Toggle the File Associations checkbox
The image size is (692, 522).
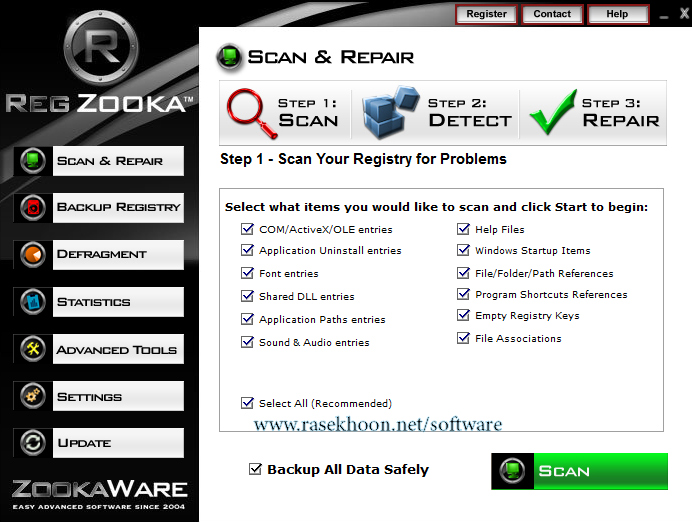click(x=463, y=338)
